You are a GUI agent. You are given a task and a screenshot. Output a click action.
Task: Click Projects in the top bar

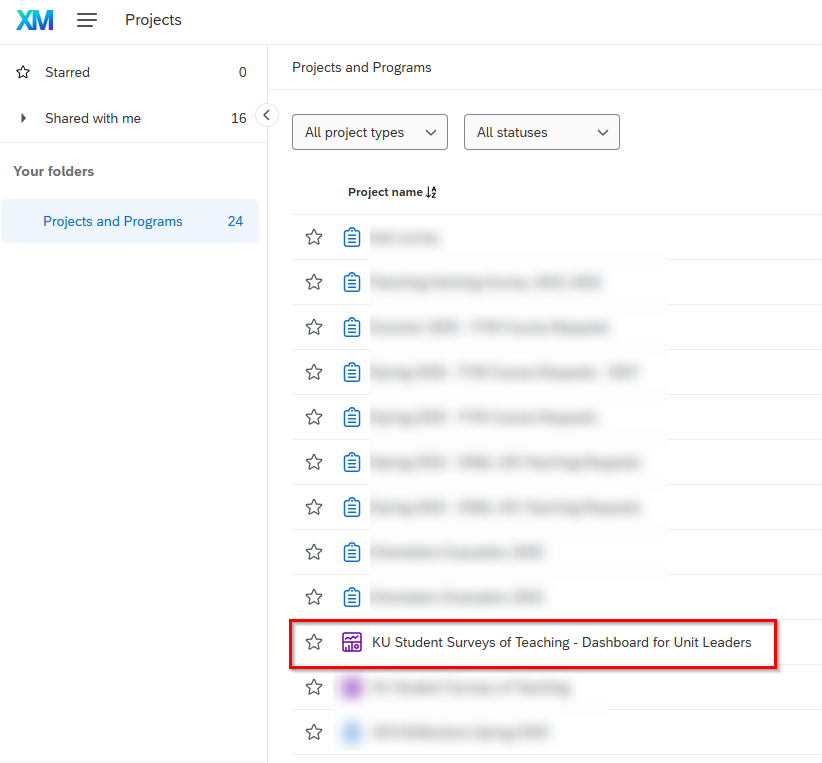pyautogui.click(x=153, y=20)
